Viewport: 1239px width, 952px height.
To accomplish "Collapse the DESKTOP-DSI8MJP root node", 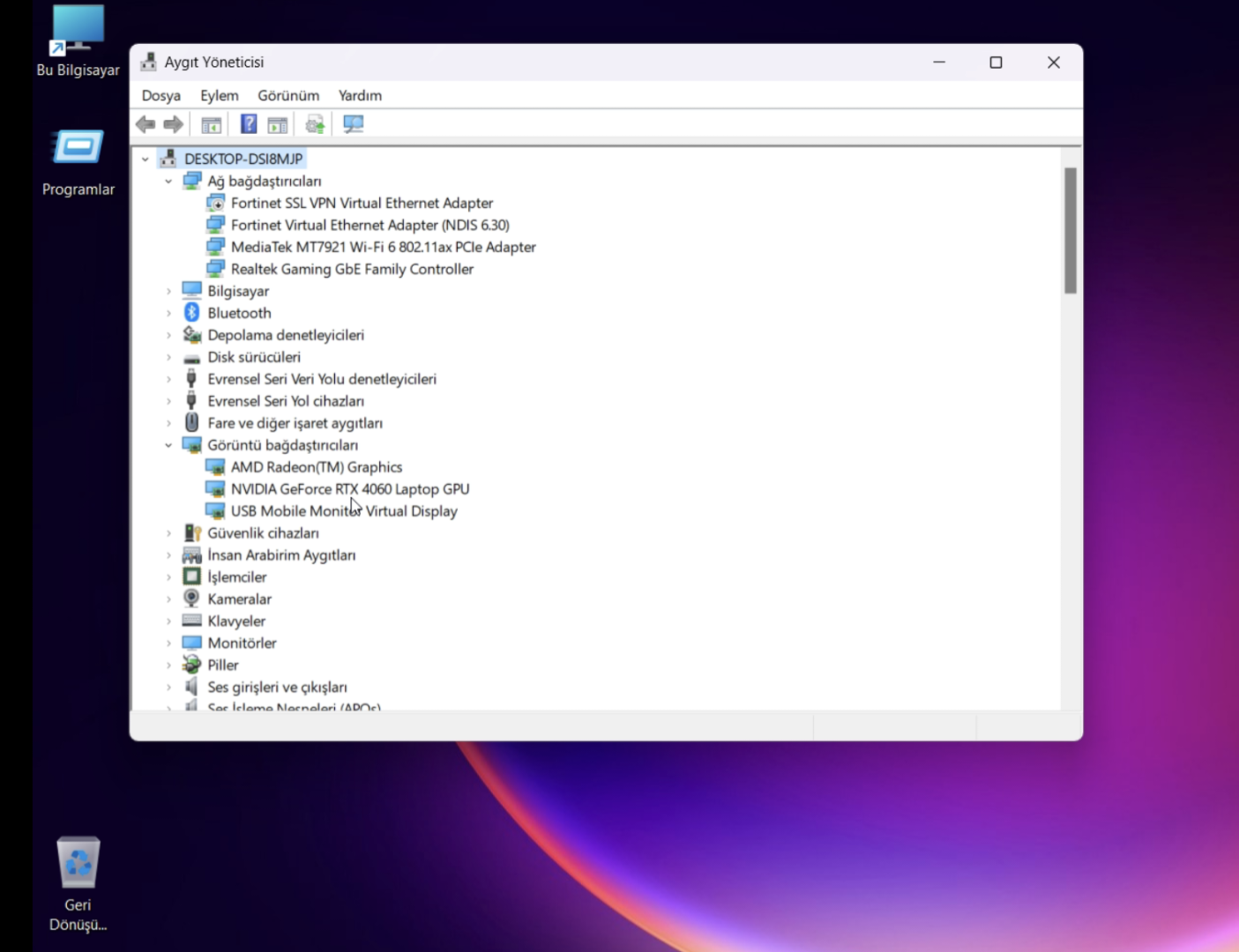I will 146,160.
